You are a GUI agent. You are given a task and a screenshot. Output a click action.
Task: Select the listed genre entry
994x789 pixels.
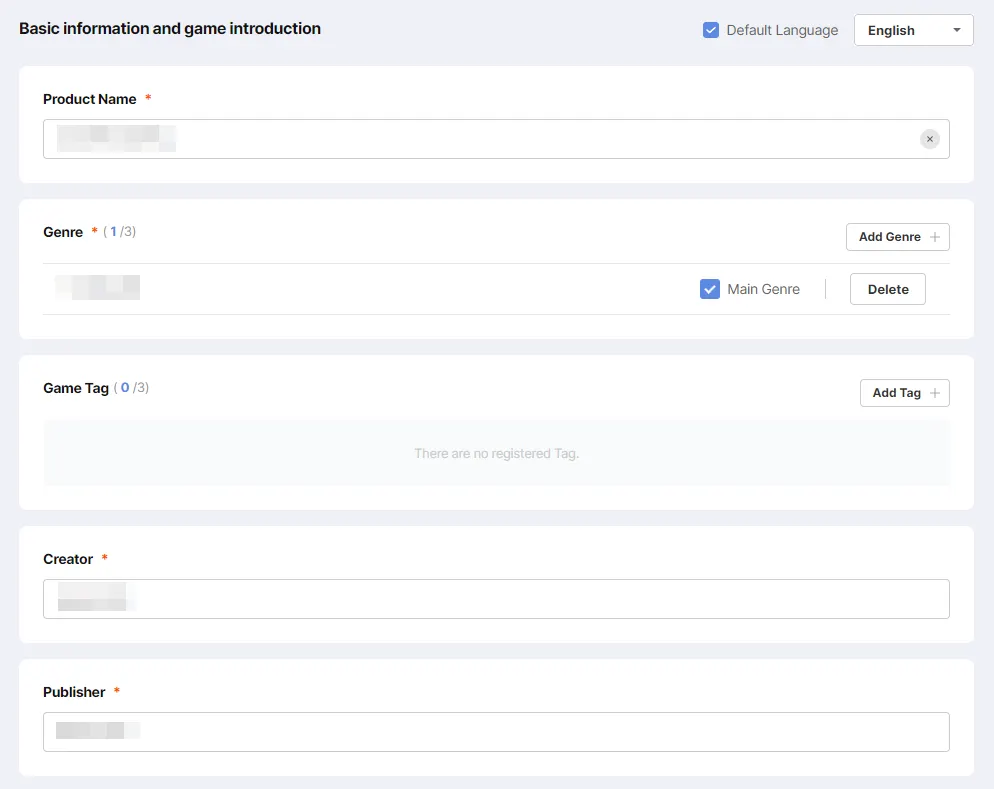tap(97, 288)
